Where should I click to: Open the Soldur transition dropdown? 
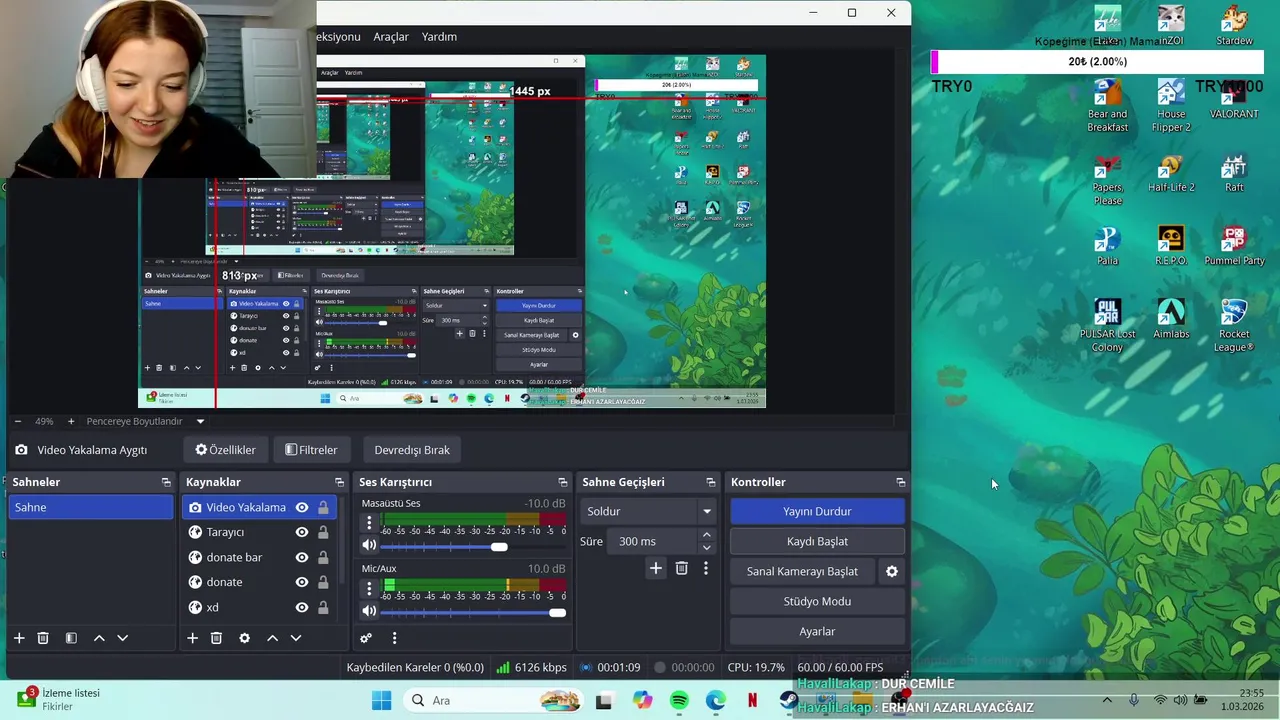pos(648,511)
